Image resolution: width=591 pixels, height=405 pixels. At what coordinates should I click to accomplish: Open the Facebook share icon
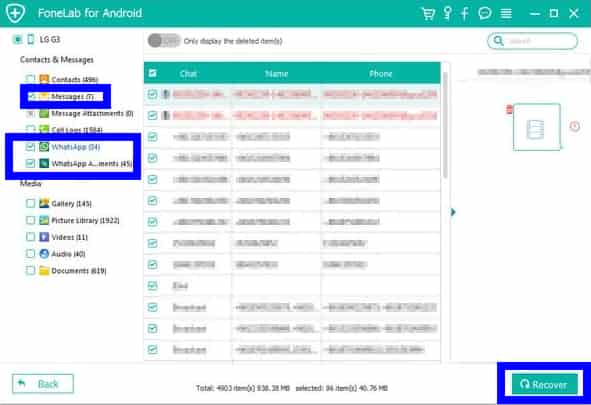[465, 14]
